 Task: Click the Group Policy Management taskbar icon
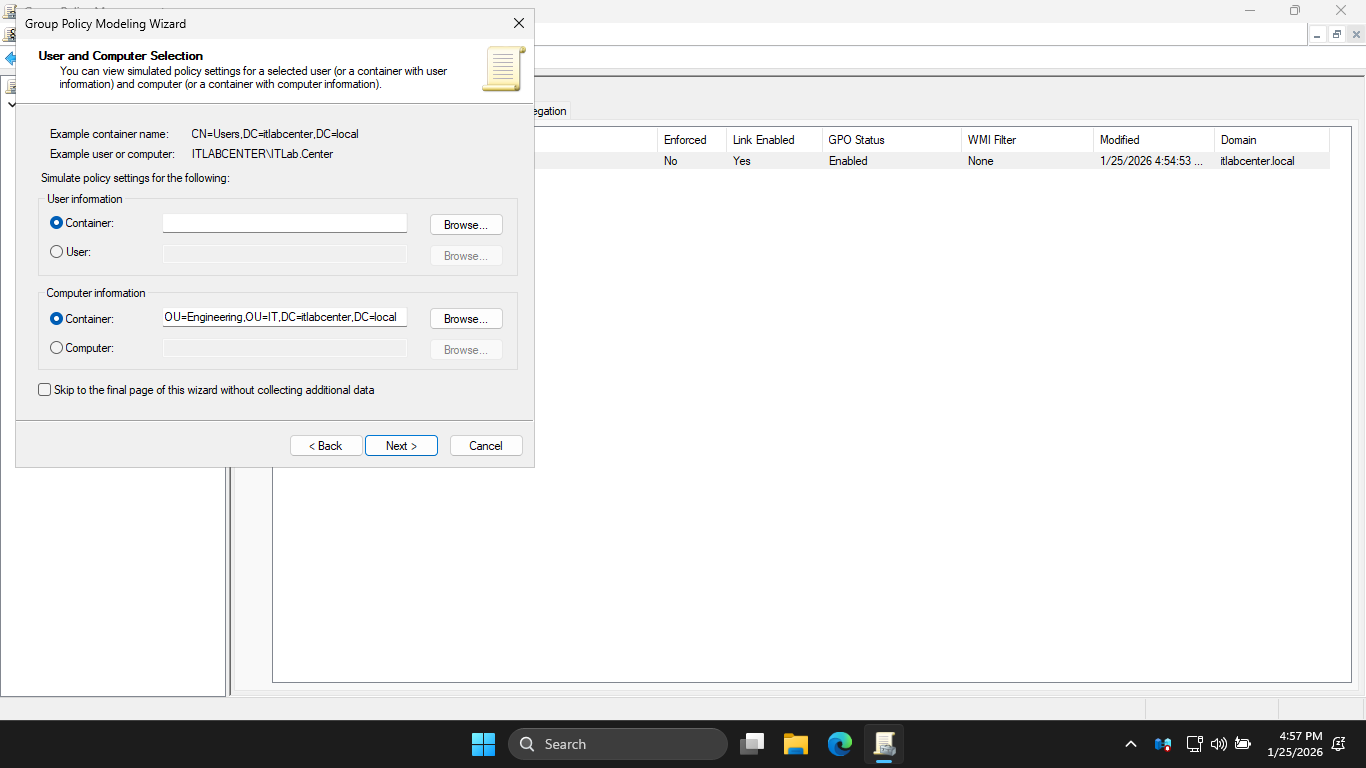coord(884,744)
